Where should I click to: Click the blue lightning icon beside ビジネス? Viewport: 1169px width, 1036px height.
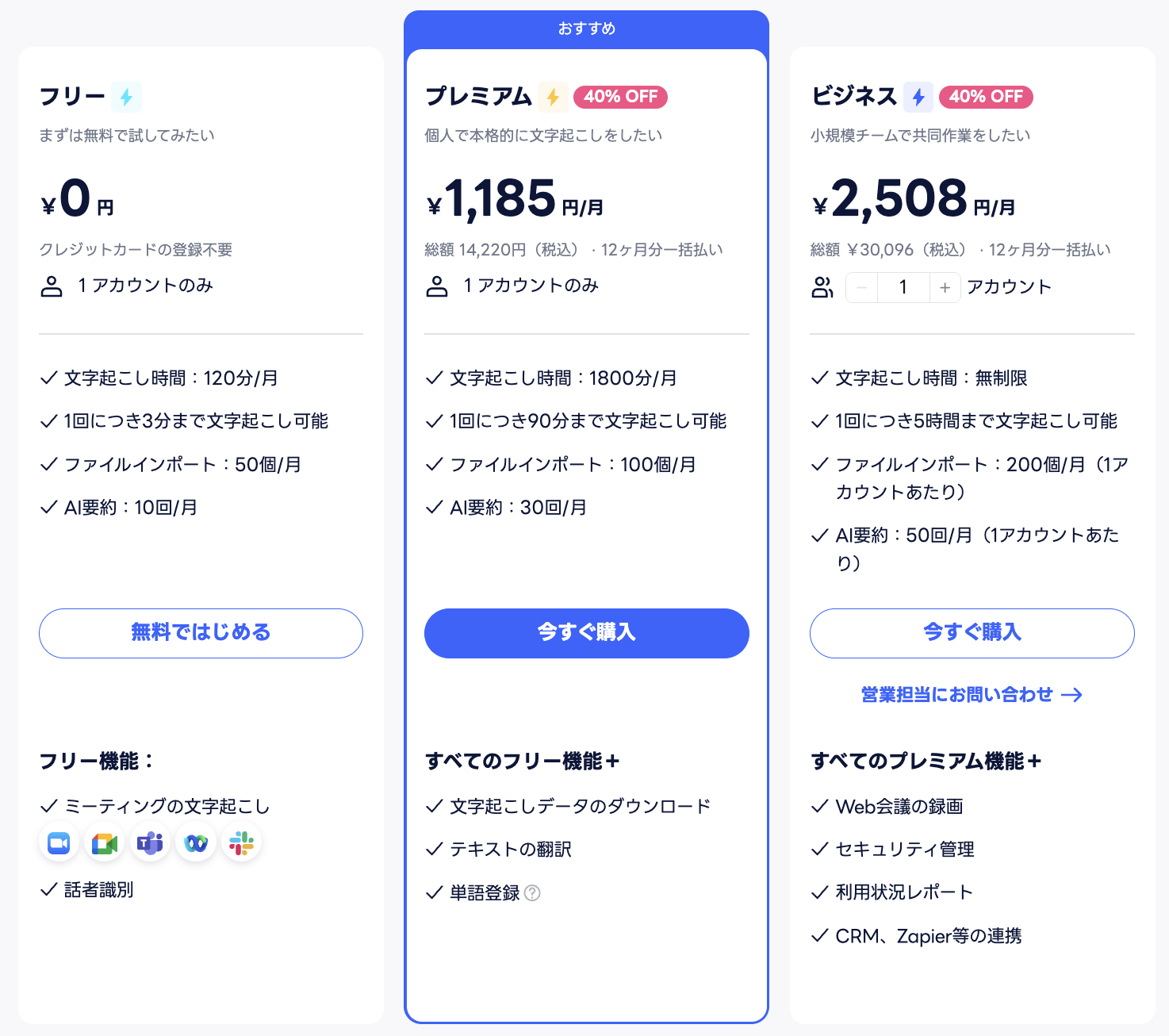tap(918, 97)
